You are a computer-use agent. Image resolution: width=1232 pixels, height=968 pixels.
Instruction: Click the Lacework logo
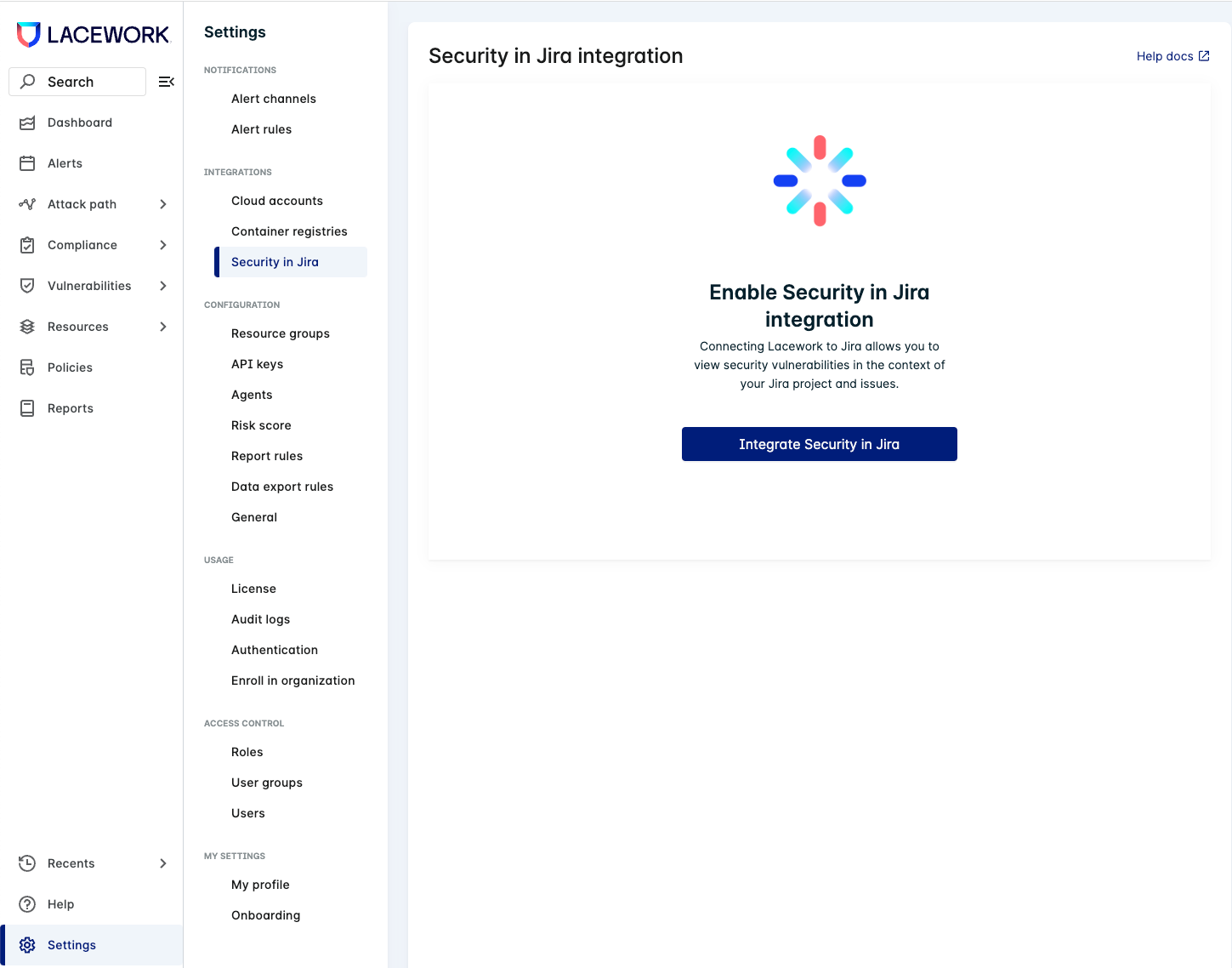coord(93,35)
